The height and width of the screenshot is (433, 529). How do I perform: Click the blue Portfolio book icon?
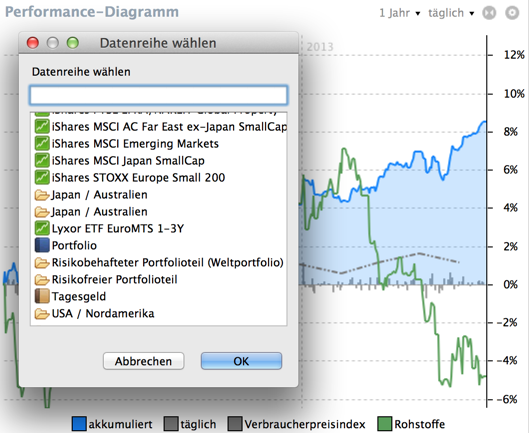click(42, 245)
